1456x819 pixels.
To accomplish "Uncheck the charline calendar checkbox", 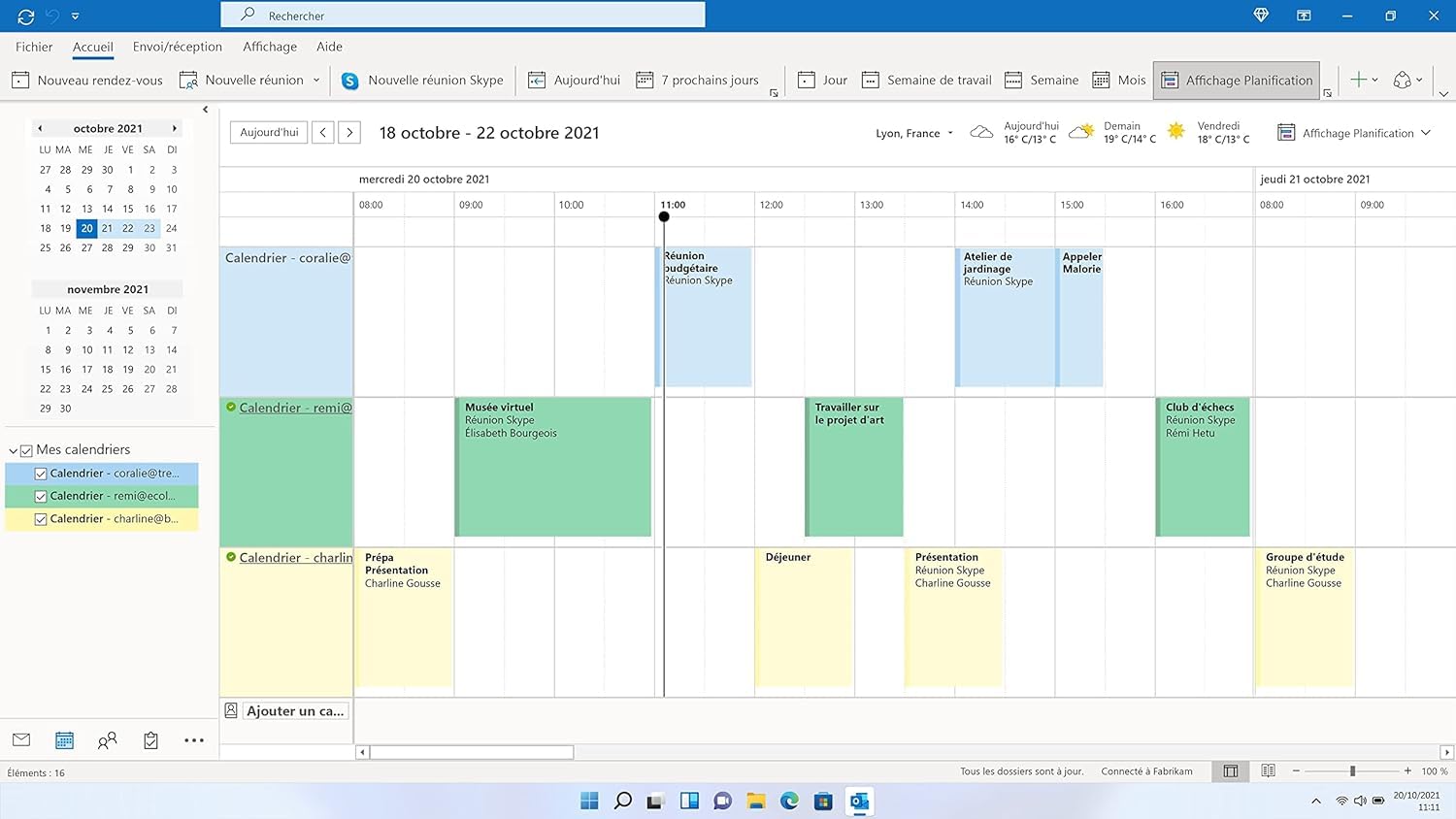I will click(41, 519).
